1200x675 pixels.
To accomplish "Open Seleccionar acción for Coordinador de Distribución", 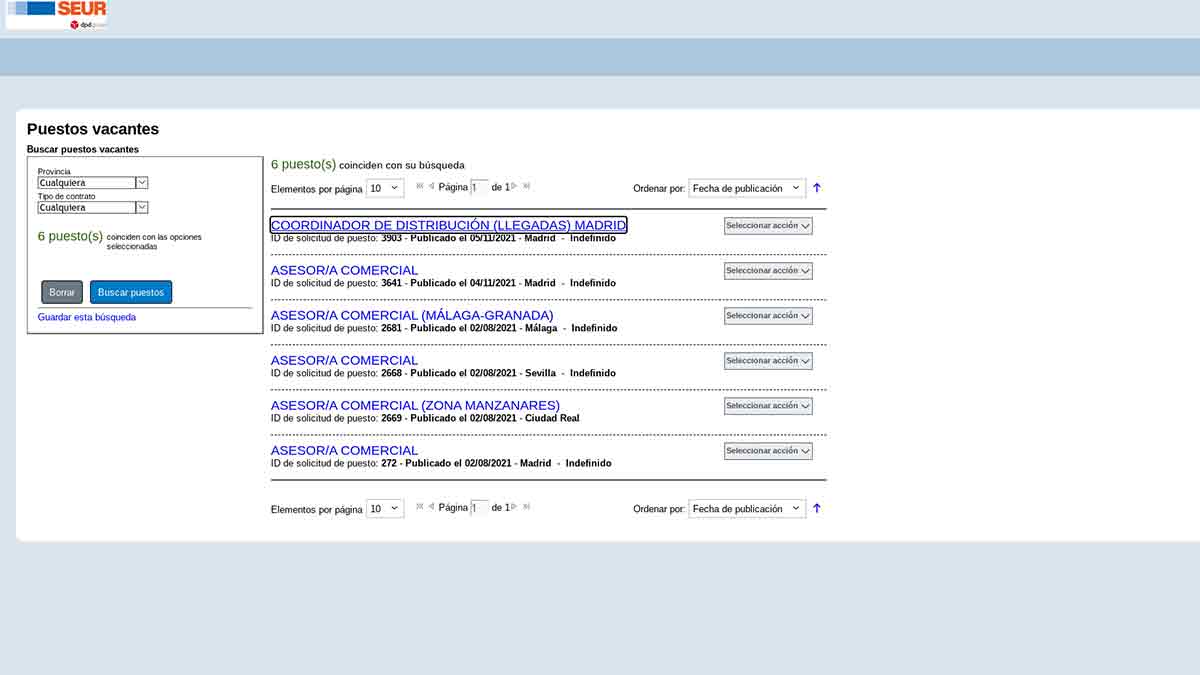I will pos(768,226).
